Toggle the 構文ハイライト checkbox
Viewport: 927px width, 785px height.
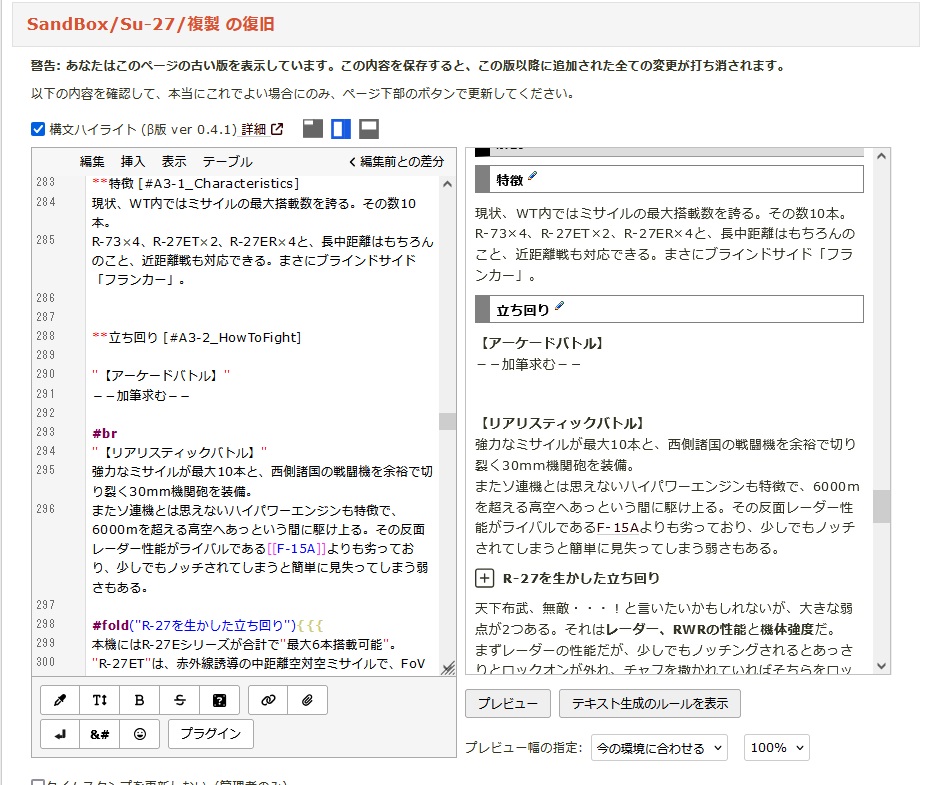click(x=38, y=129)
